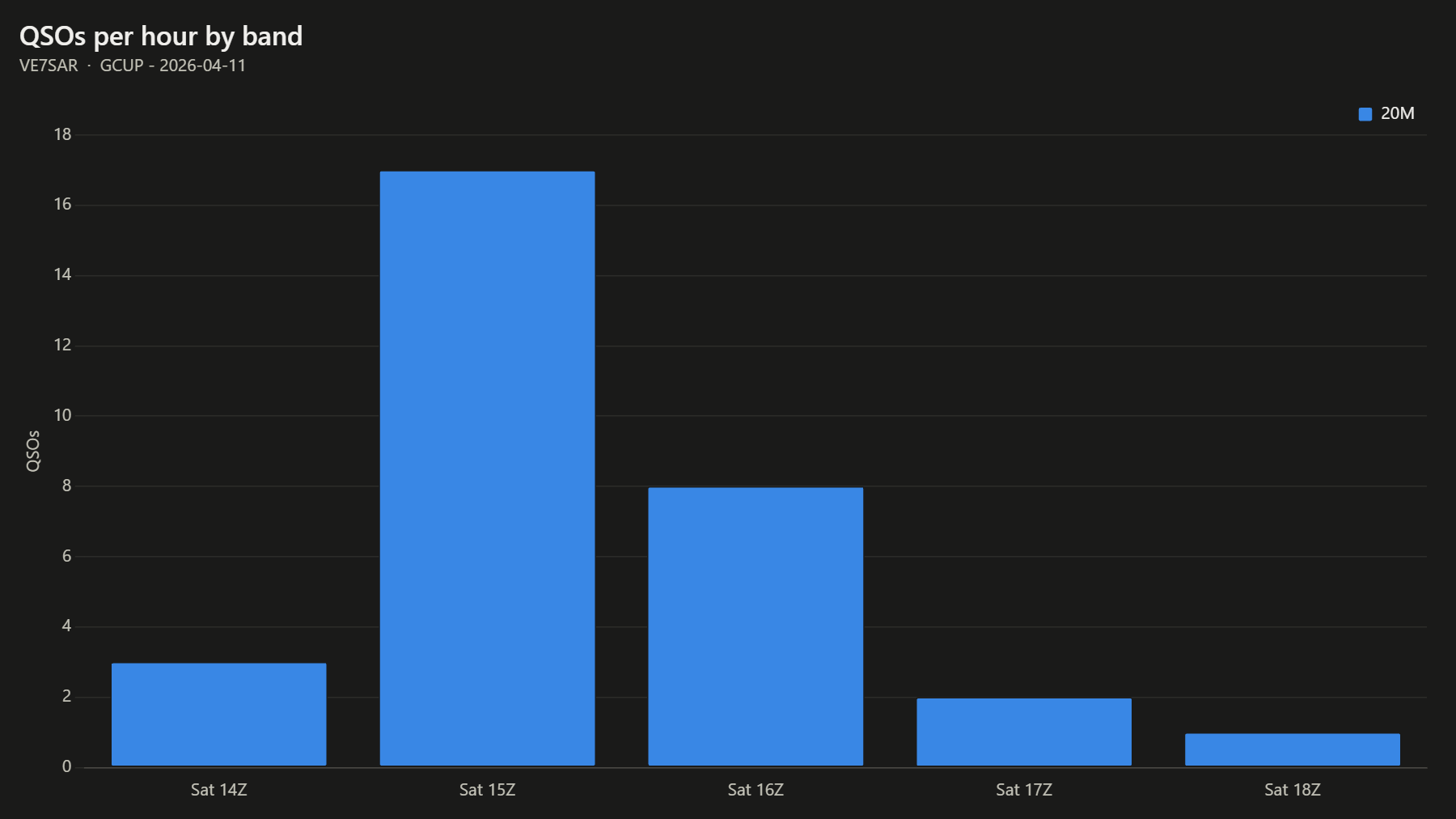Click the y-axis value 2
Viewport: 1456px width, 819px height.
click(66, 697)
